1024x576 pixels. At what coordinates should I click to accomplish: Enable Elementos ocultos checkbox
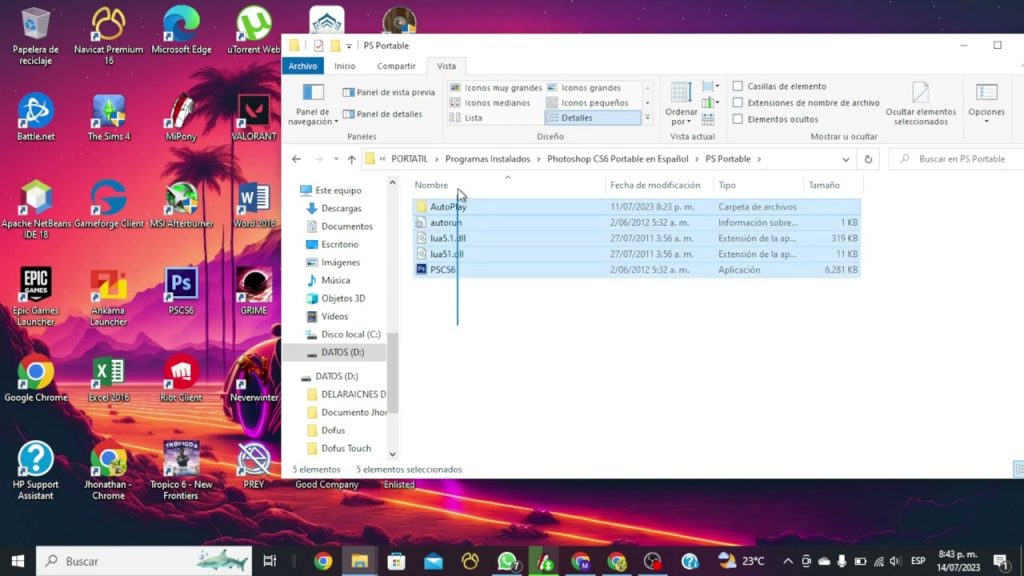[x=738, y=119]
